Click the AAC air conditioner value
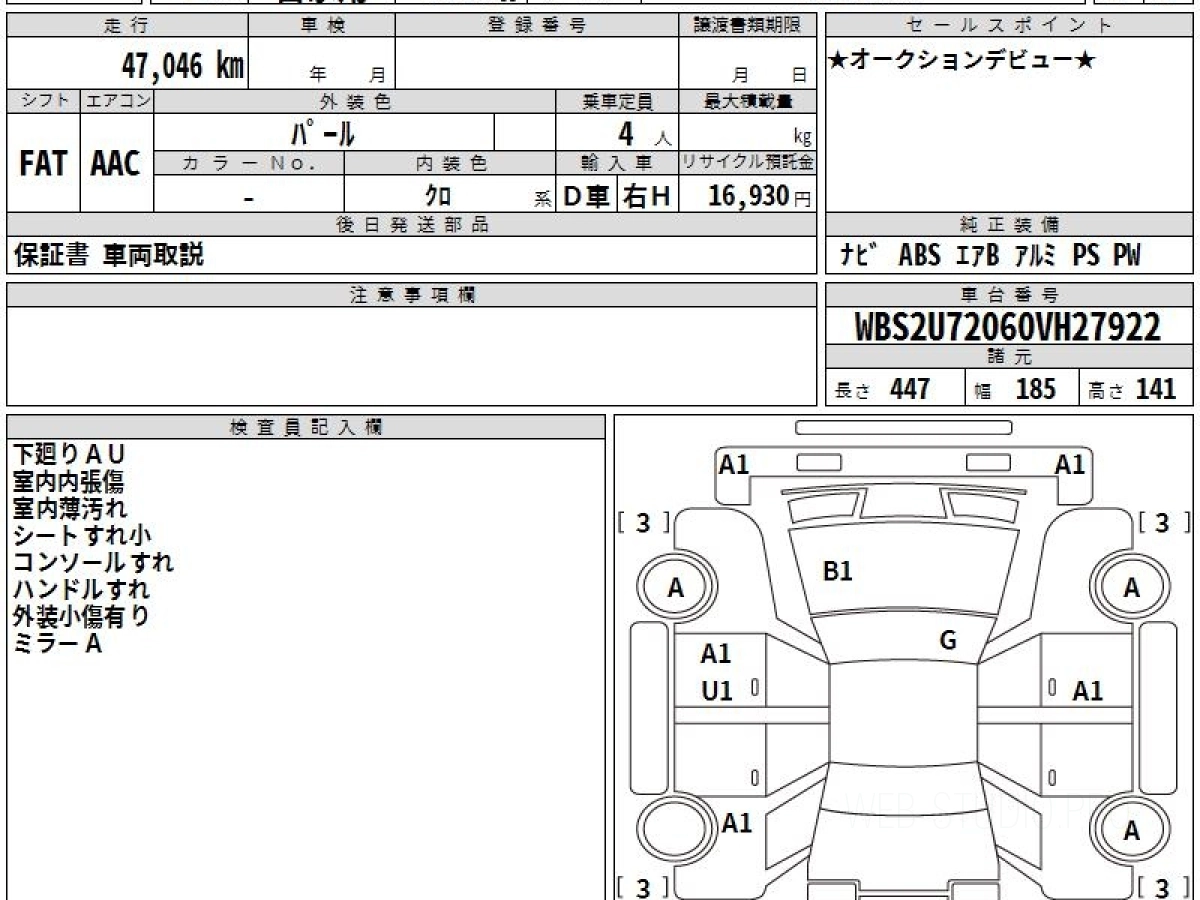The height and width of the screenshot is (900, 1200). (x=116, y=164)
